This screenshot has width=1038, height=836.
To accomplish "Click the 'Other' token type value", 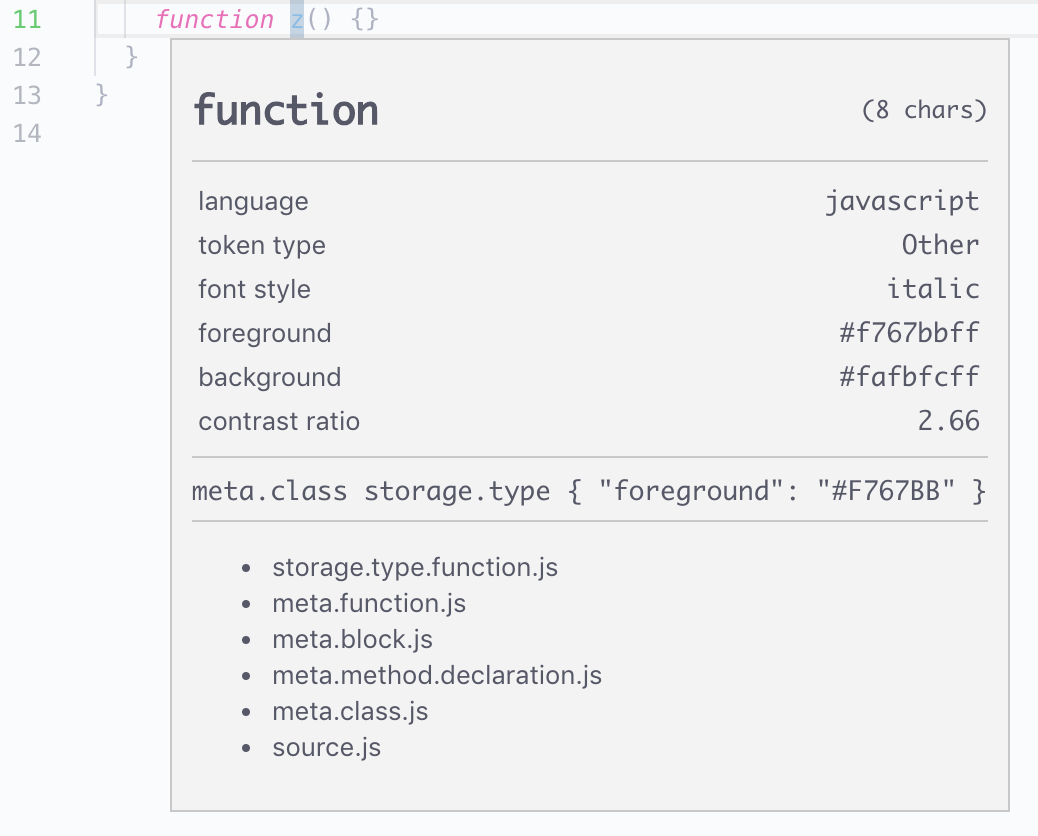I will 941,245.
